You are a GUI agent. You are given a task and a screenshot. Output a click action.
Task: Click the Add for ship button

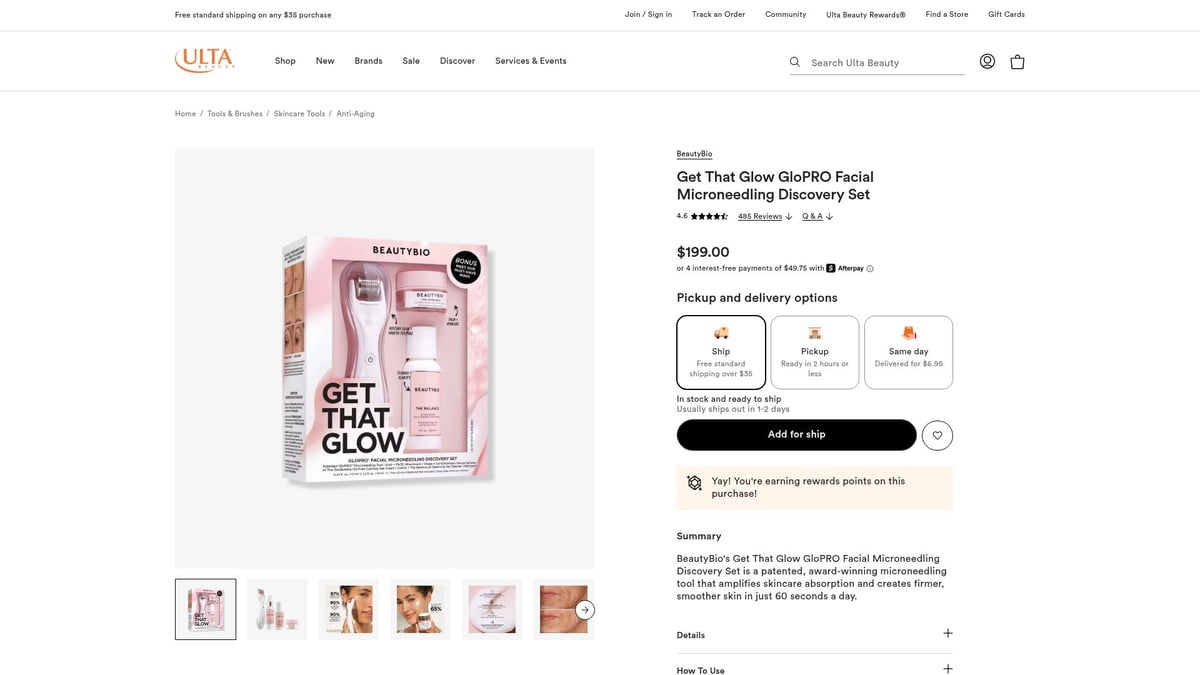(796, 435)
